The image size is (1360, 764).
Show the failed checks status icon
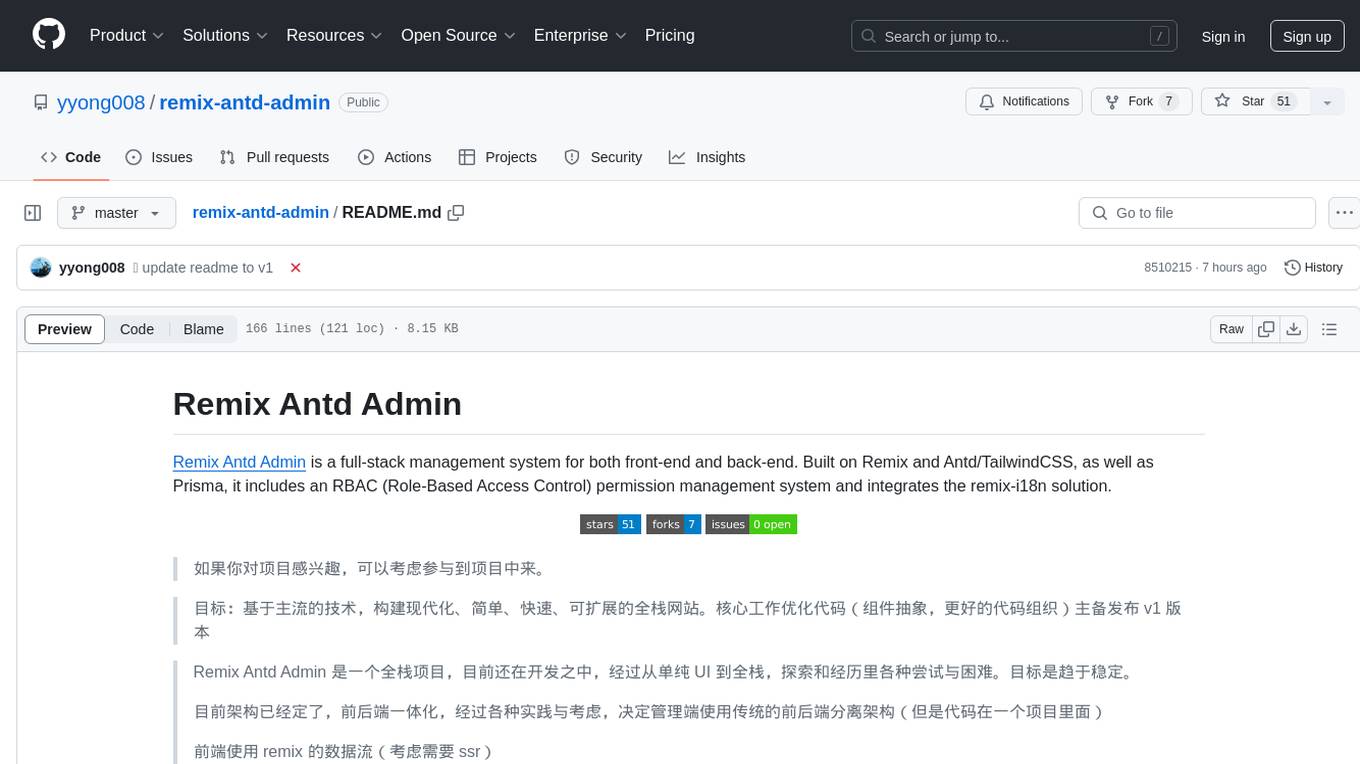(295, 267)
